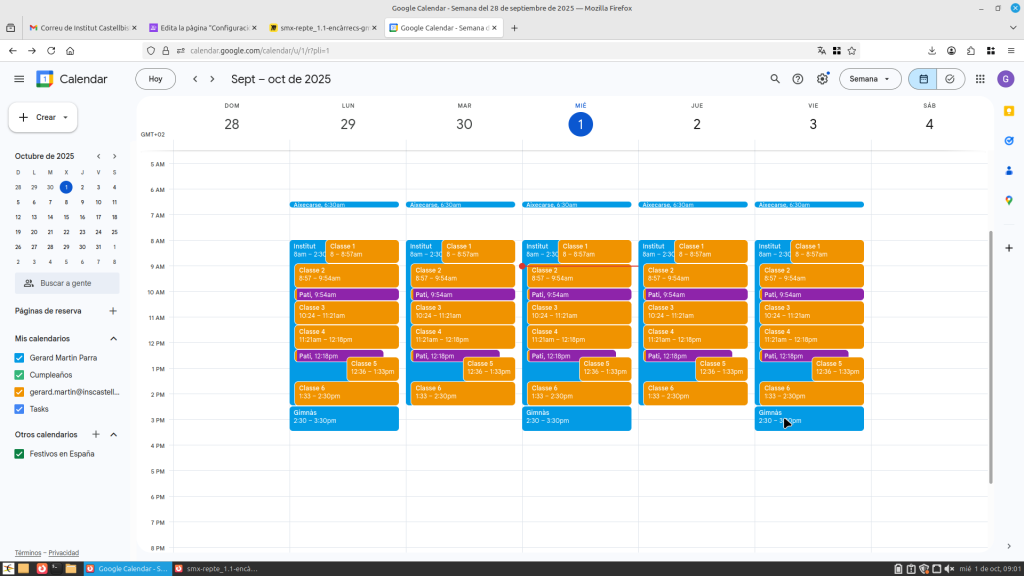The image size is (1024, 576).
Task: Go to next week arrow
Action: (212, 79)
